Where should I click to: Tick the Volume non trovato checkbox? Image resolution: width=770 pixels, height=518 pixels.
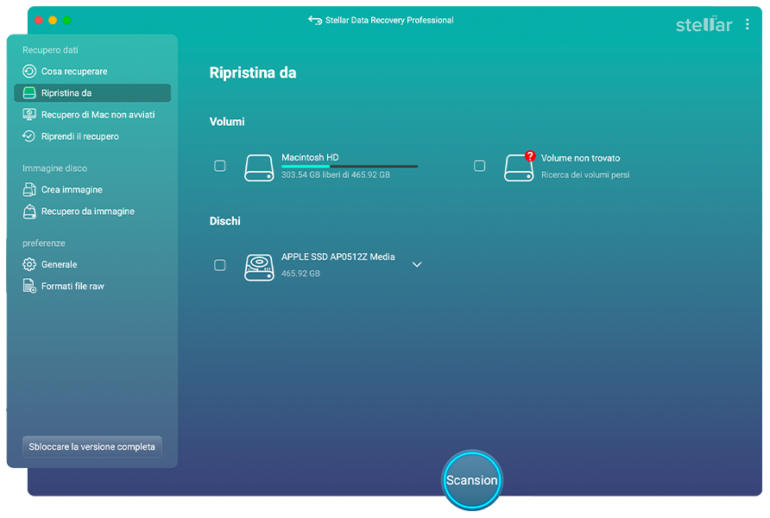[x=479, y=166]
